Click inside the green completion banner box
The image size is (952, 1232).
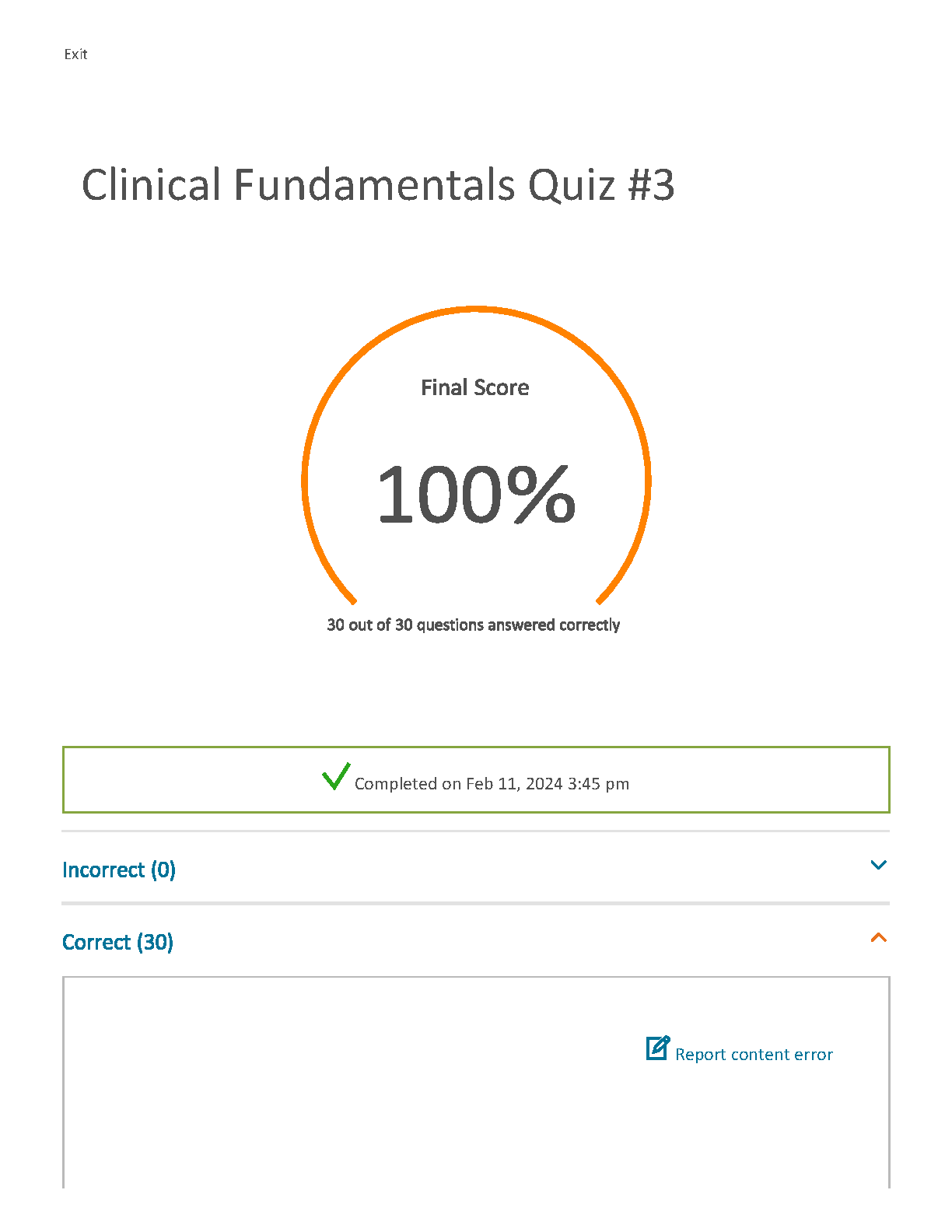pos(476,779)
